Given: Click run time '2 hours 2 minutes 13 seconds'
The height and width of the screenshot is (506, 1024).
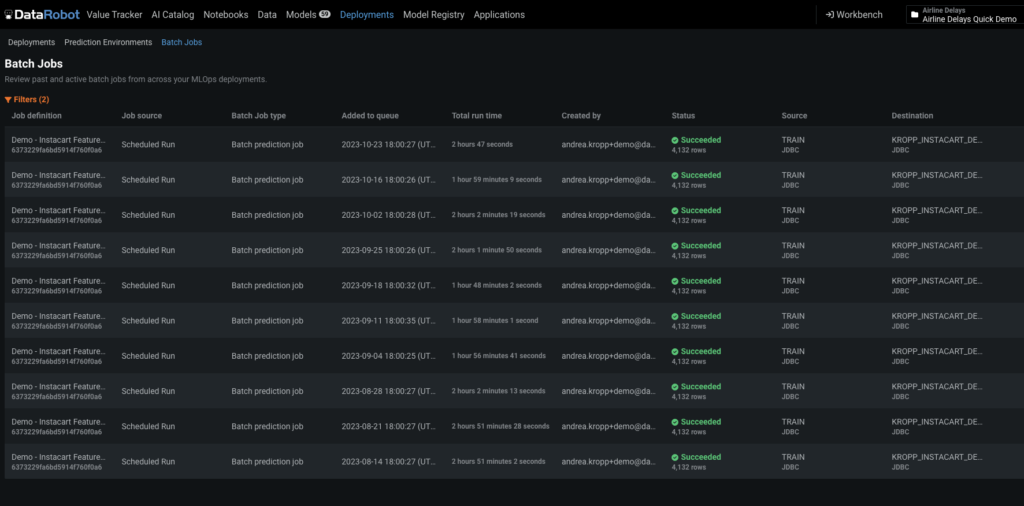Looking at the screenshot, I should [x=498, y=391].
